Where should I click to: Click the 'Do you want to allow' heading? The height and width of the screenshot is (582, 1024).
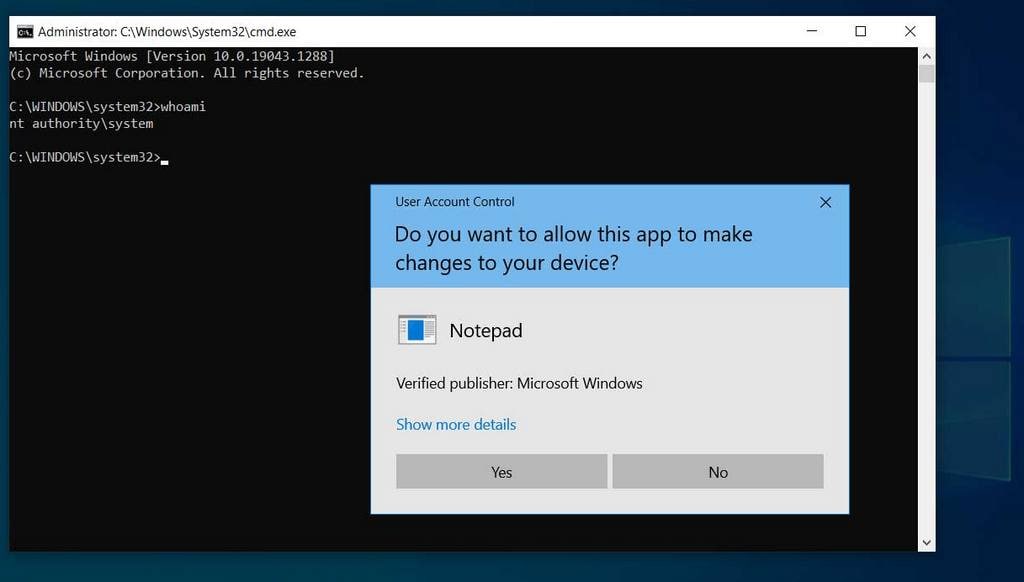(573, 248)
